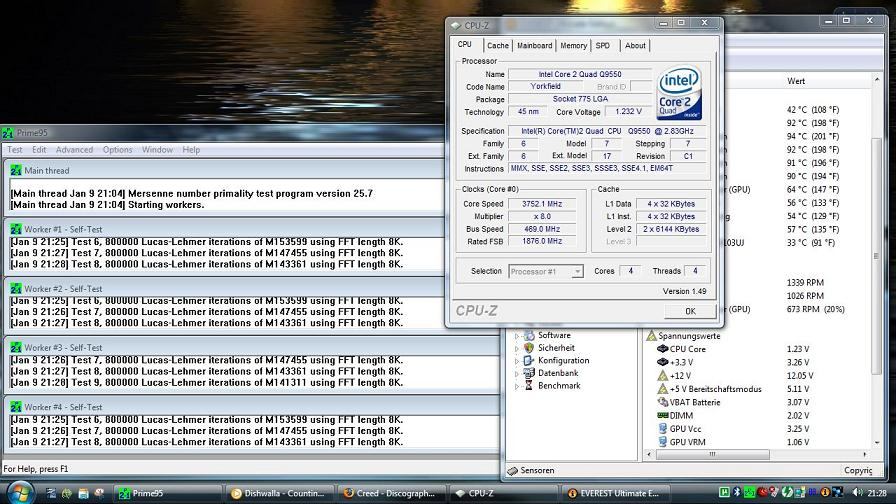Click the Bluetooth tray icon

(737, 492)
